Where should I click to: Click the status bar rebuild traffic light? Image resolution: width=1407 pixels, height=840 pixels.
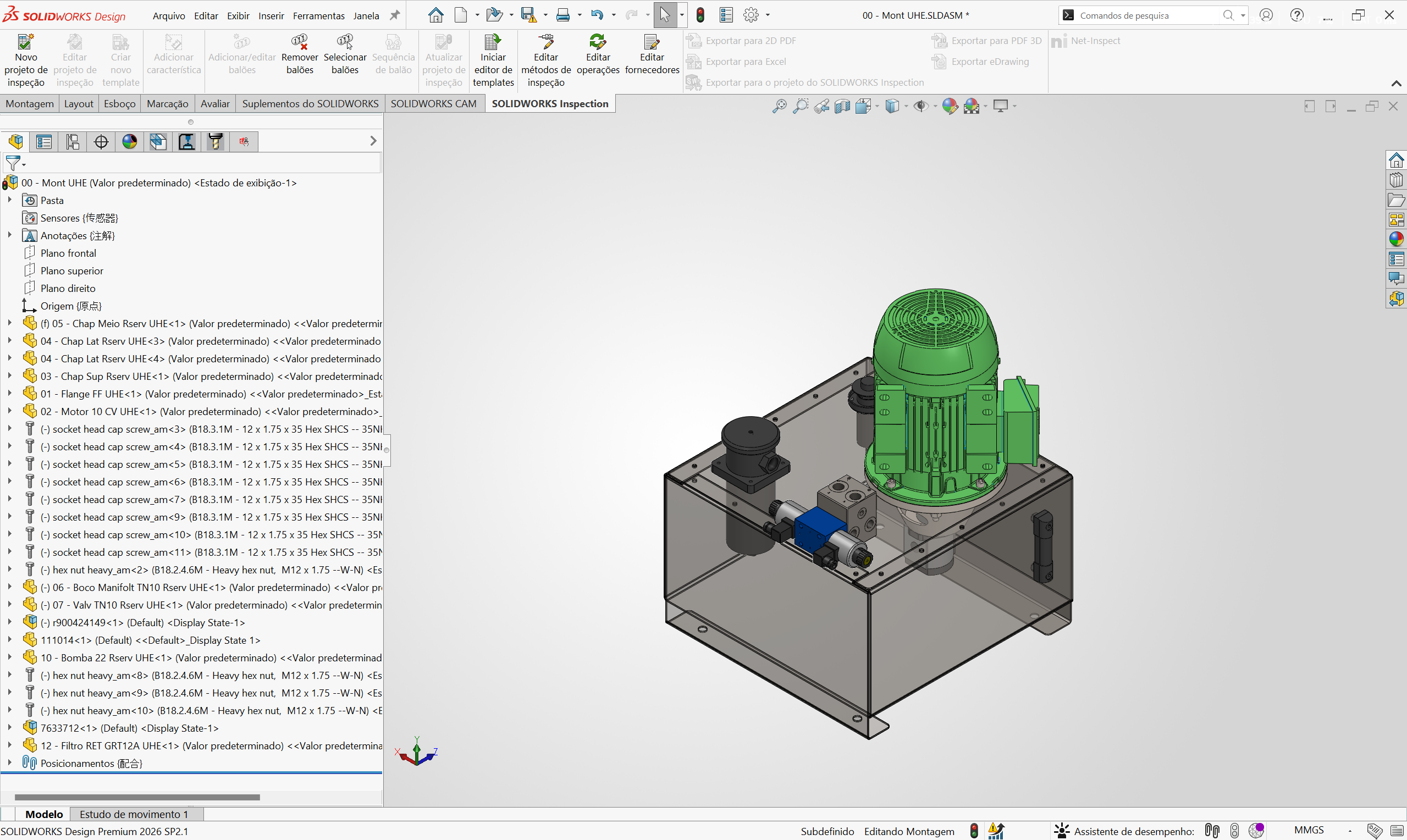[x=974, y=831]
